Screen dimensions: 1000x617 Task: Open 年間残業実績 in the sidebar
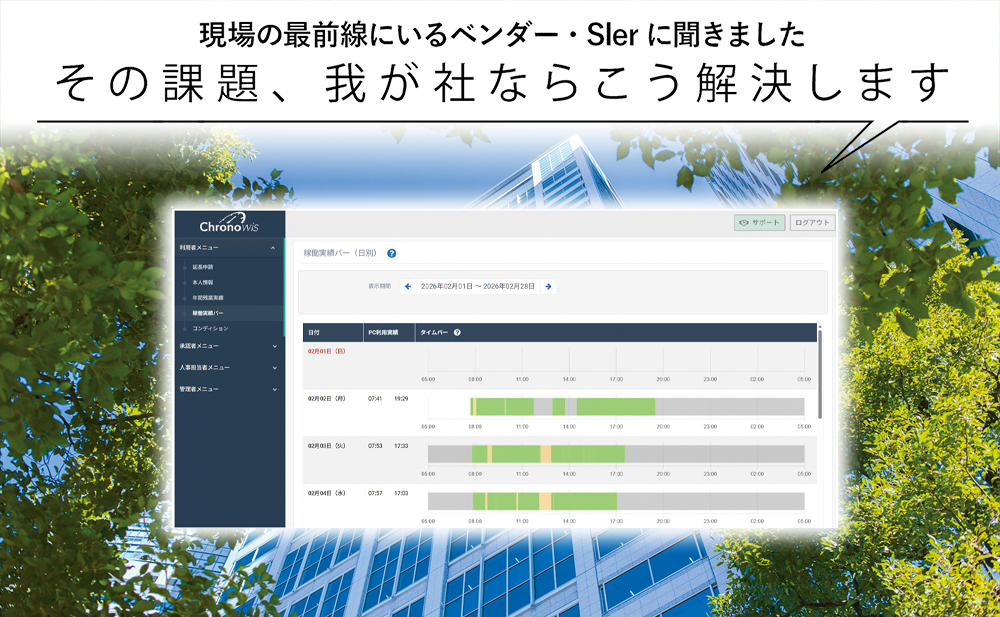208,298
